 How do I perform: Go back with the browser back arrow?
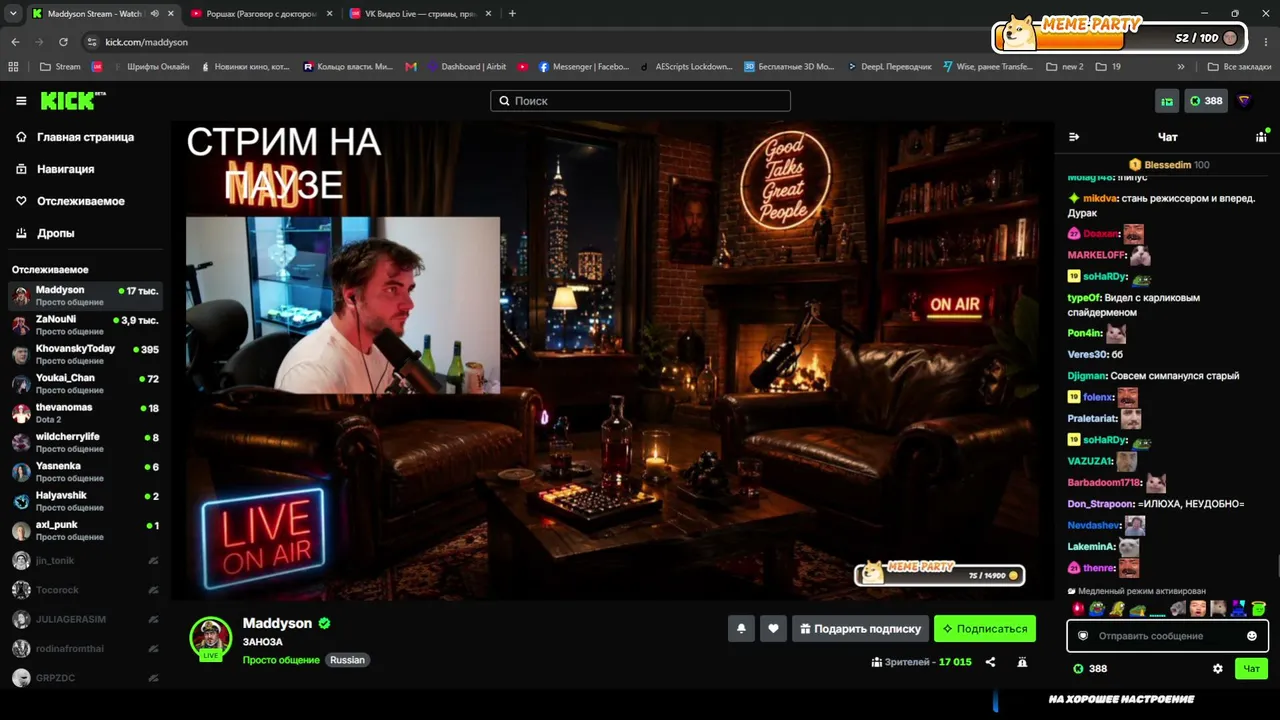pos(15,42)
